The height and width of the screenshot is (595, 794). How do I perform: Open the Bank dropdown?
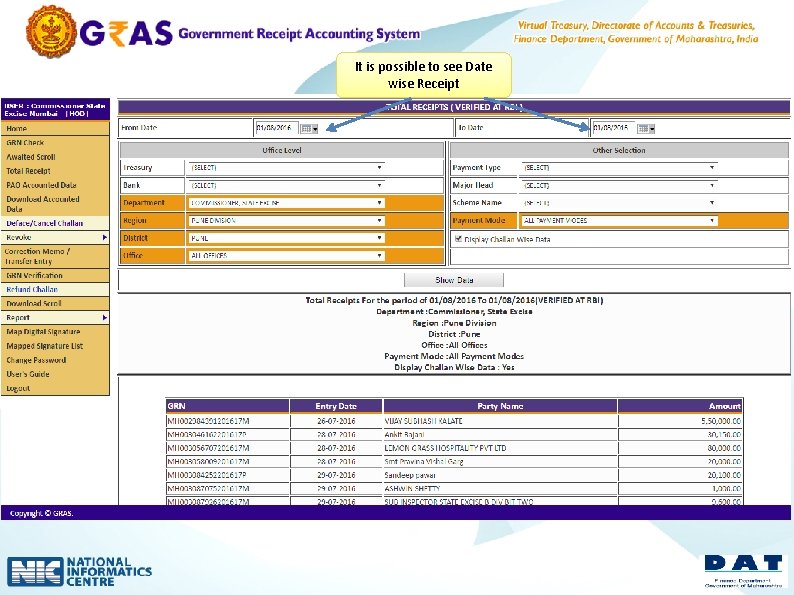tap(286, 185)
